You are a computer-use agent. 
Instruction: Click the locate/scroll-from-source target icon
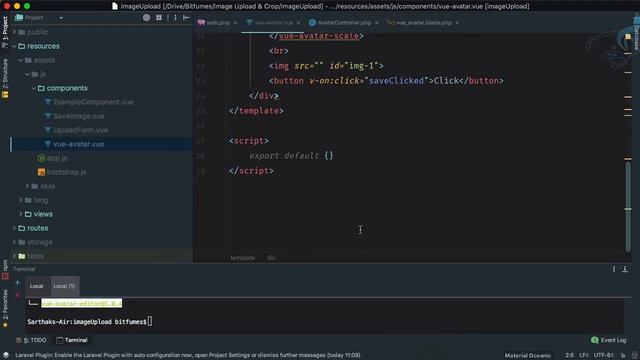147,18
